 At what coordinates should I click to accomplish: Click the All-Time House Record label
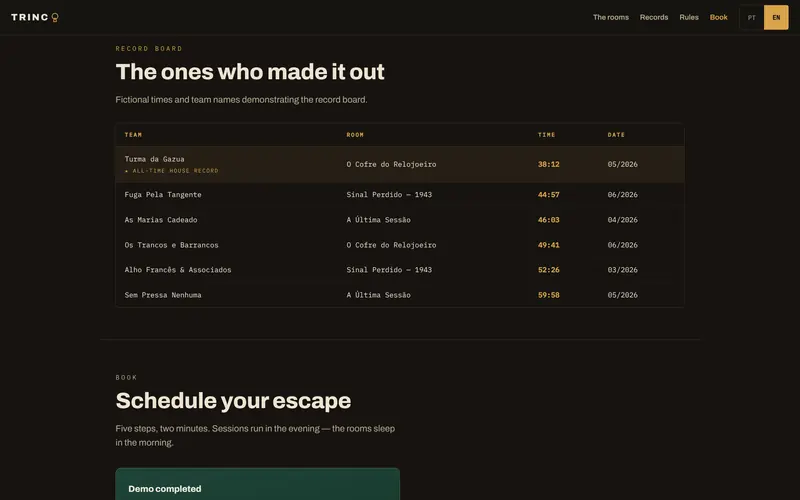(171, 171)
